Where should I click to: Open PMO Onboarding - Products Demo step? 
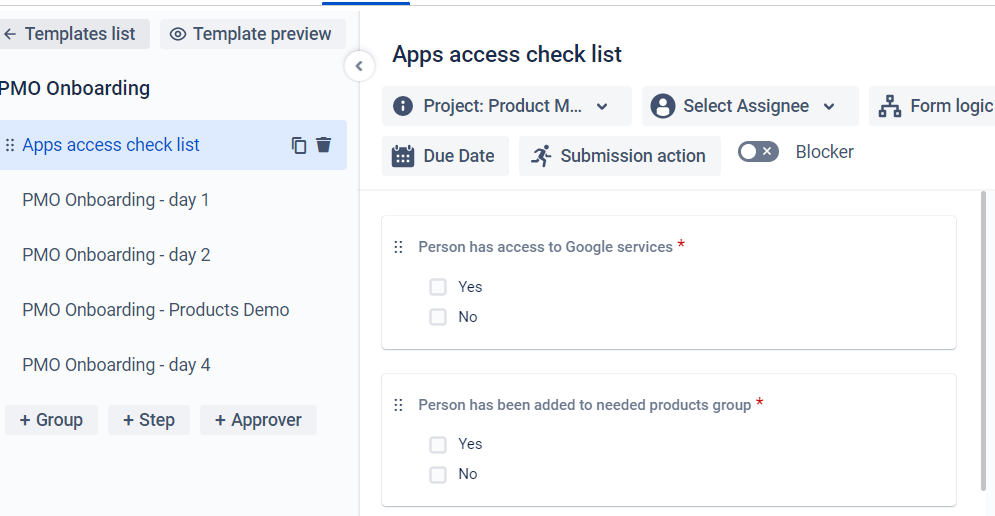tap(155, 310)
